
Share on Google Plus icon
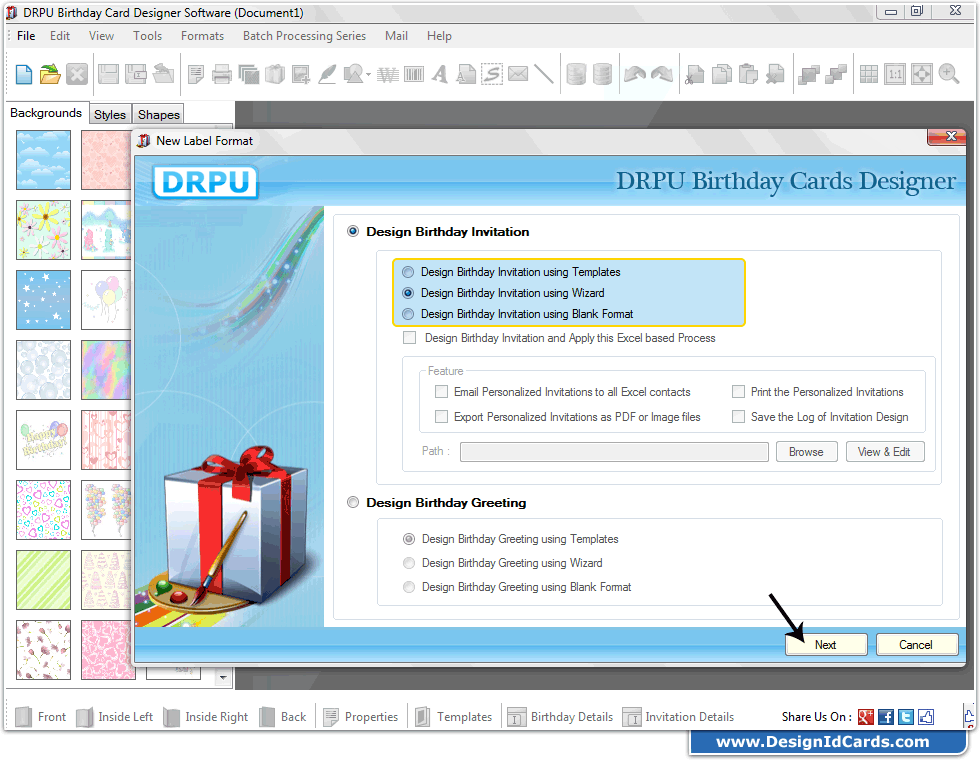pyautogui.click(x=866, y=717)
